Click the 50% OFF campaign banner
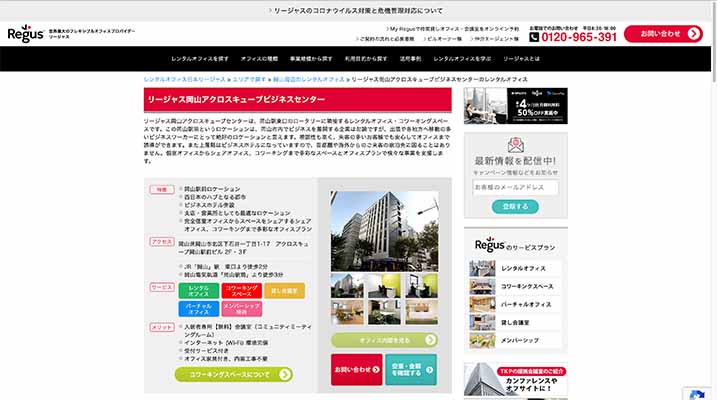This screenshot has width=717, height=400. [x=515, y=106]
